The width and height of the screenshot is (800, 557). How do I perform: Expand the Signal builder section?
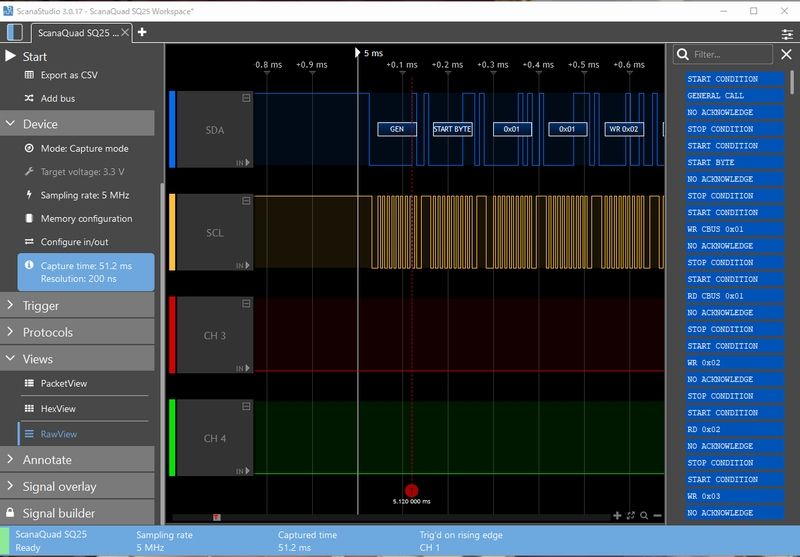(x=78, y=513)
